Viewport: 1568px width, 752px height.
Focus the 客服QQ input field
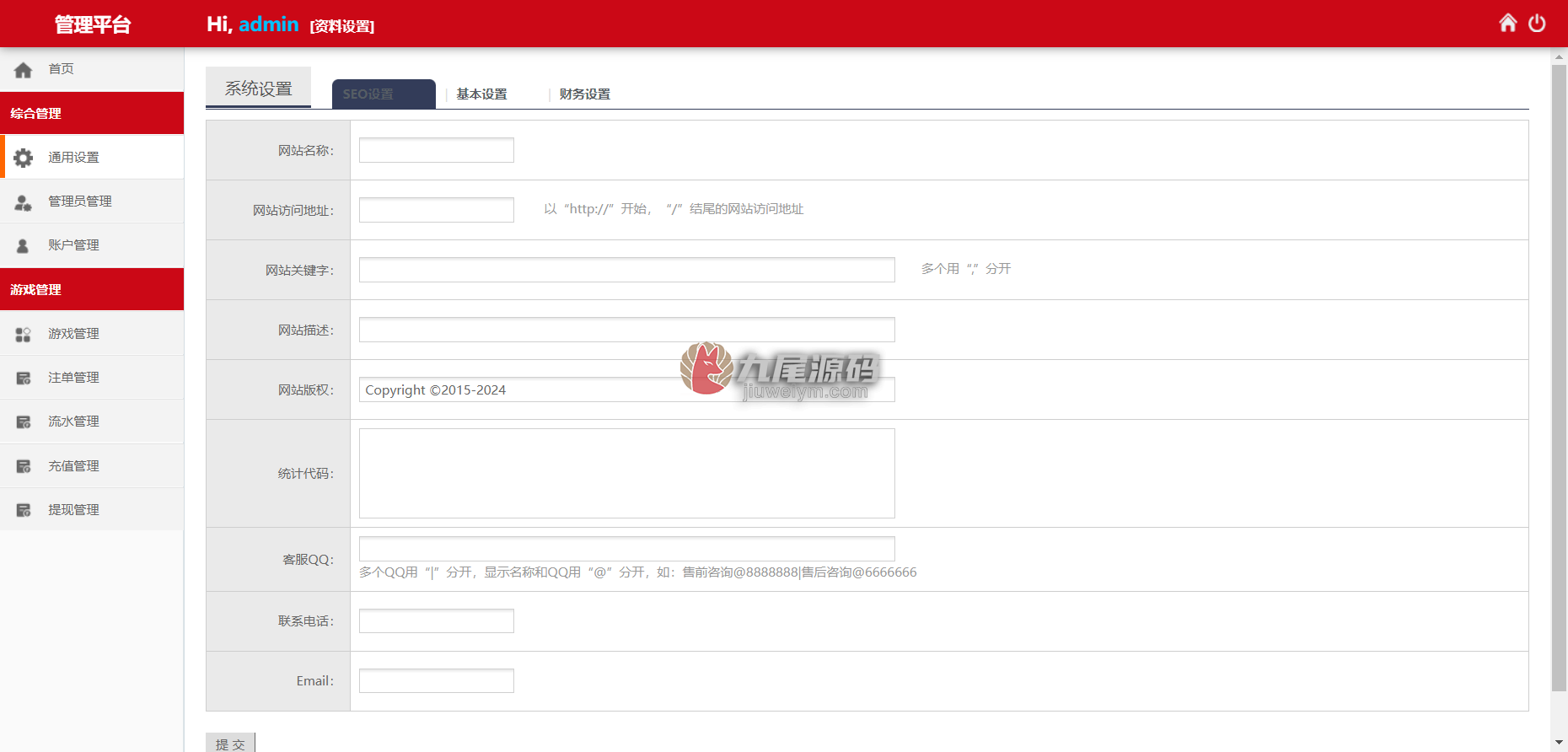pyautogui.click(x=627, y=549)
